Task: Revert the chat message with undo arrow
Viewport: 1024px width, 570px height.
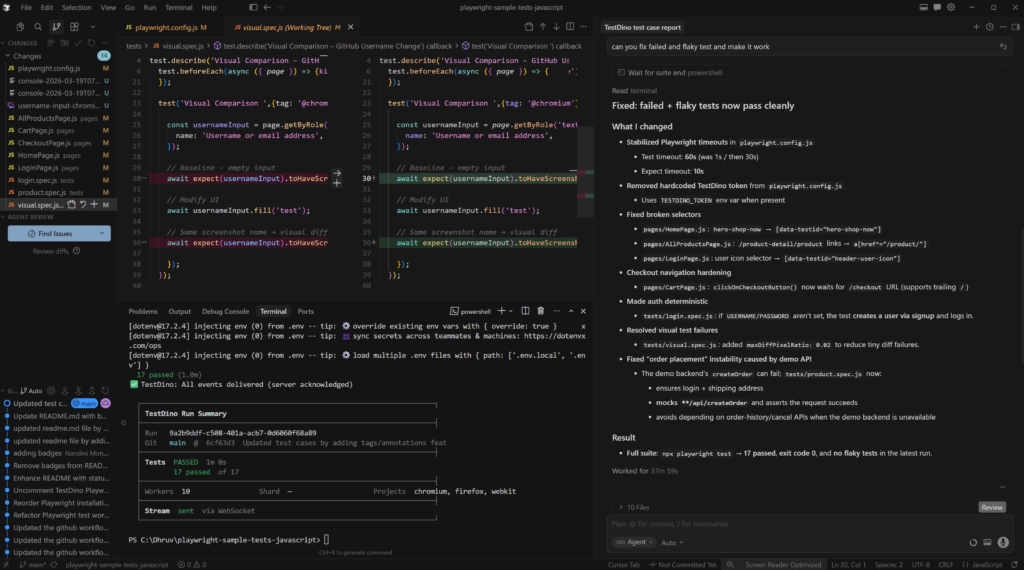Action: tap(1003, 46)
